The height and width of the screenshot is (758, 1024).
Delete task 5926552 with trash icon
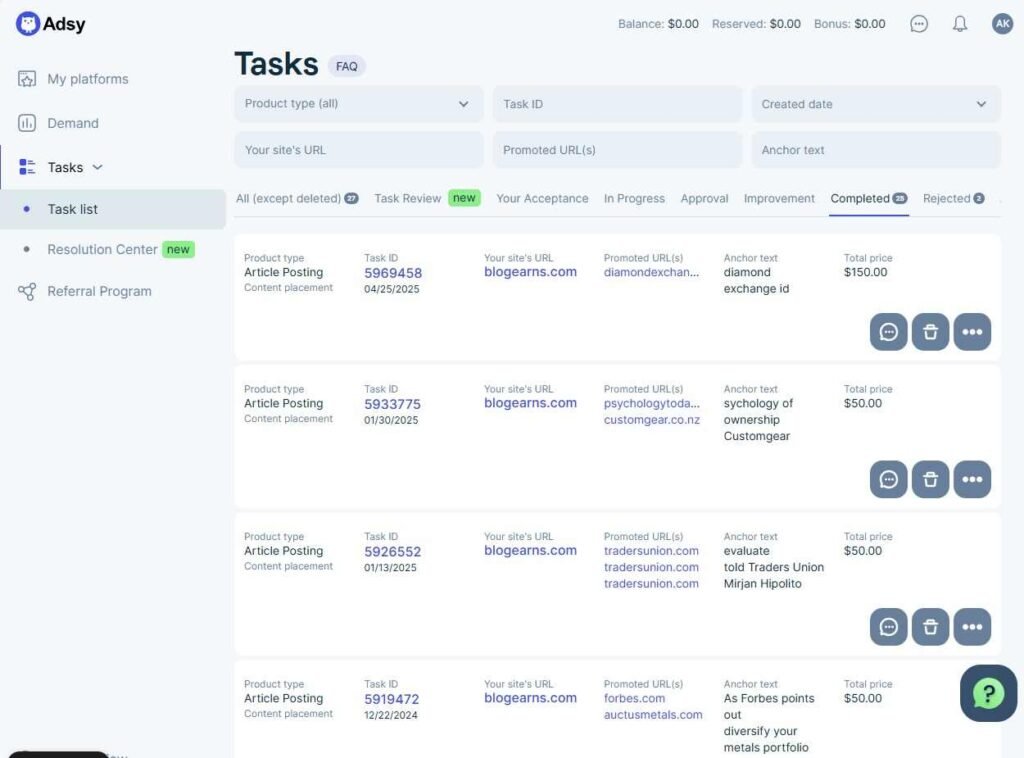click(930, 627)
